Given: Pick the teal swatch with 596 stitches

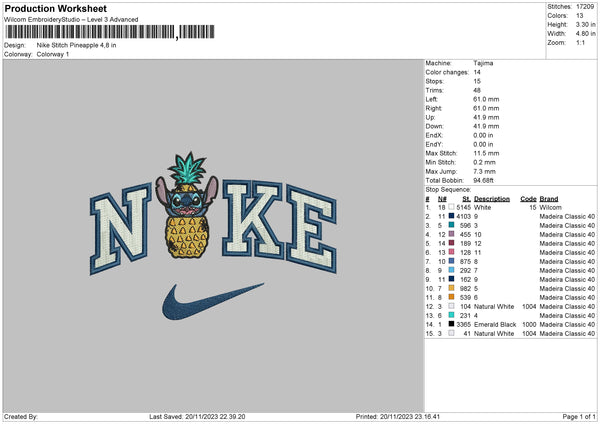Looking at the screenshot, I should click(452, 225).
